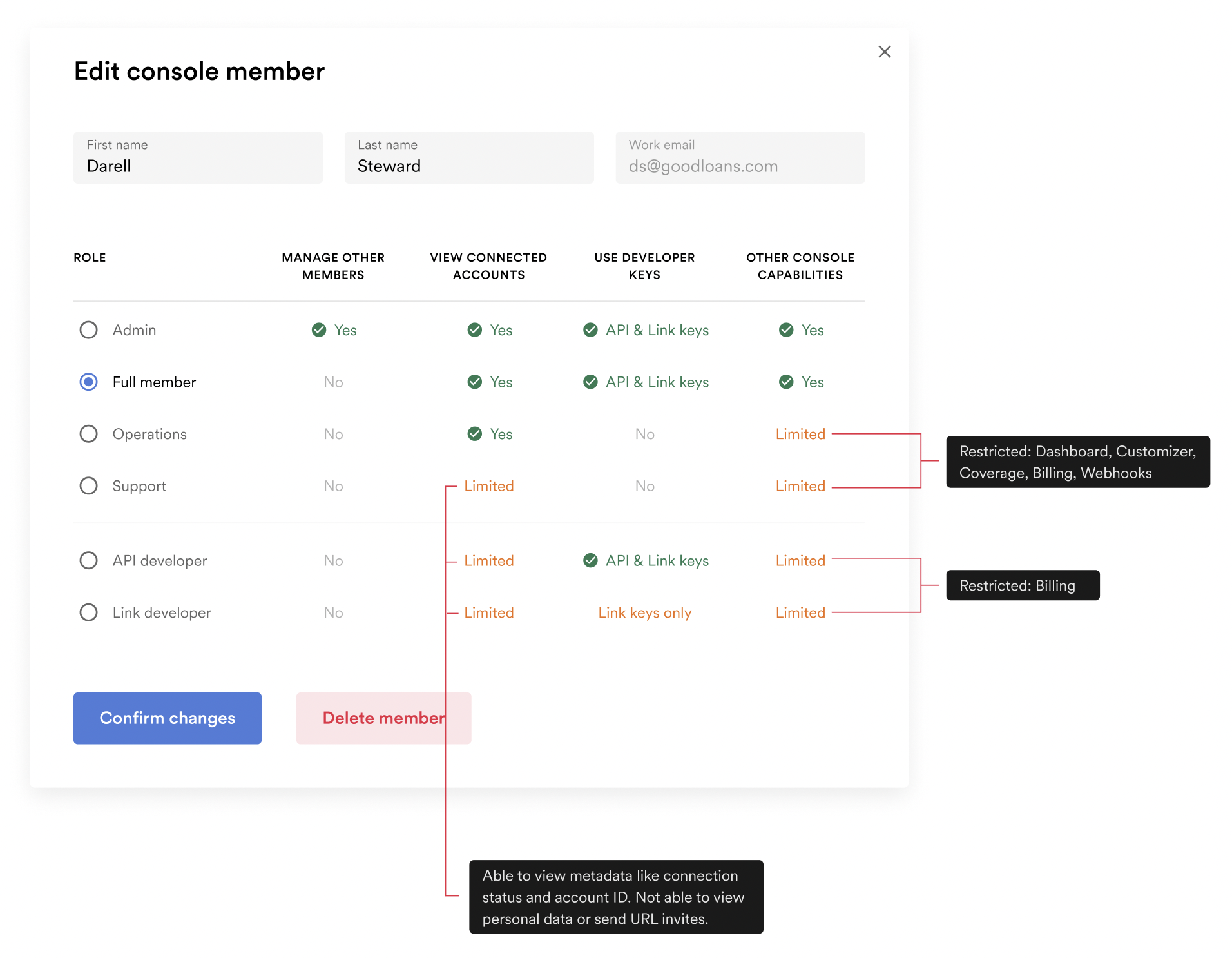Choose the Operations role radio button
1232x958 pixels.
pyautogui.click(x=88, y=434)
